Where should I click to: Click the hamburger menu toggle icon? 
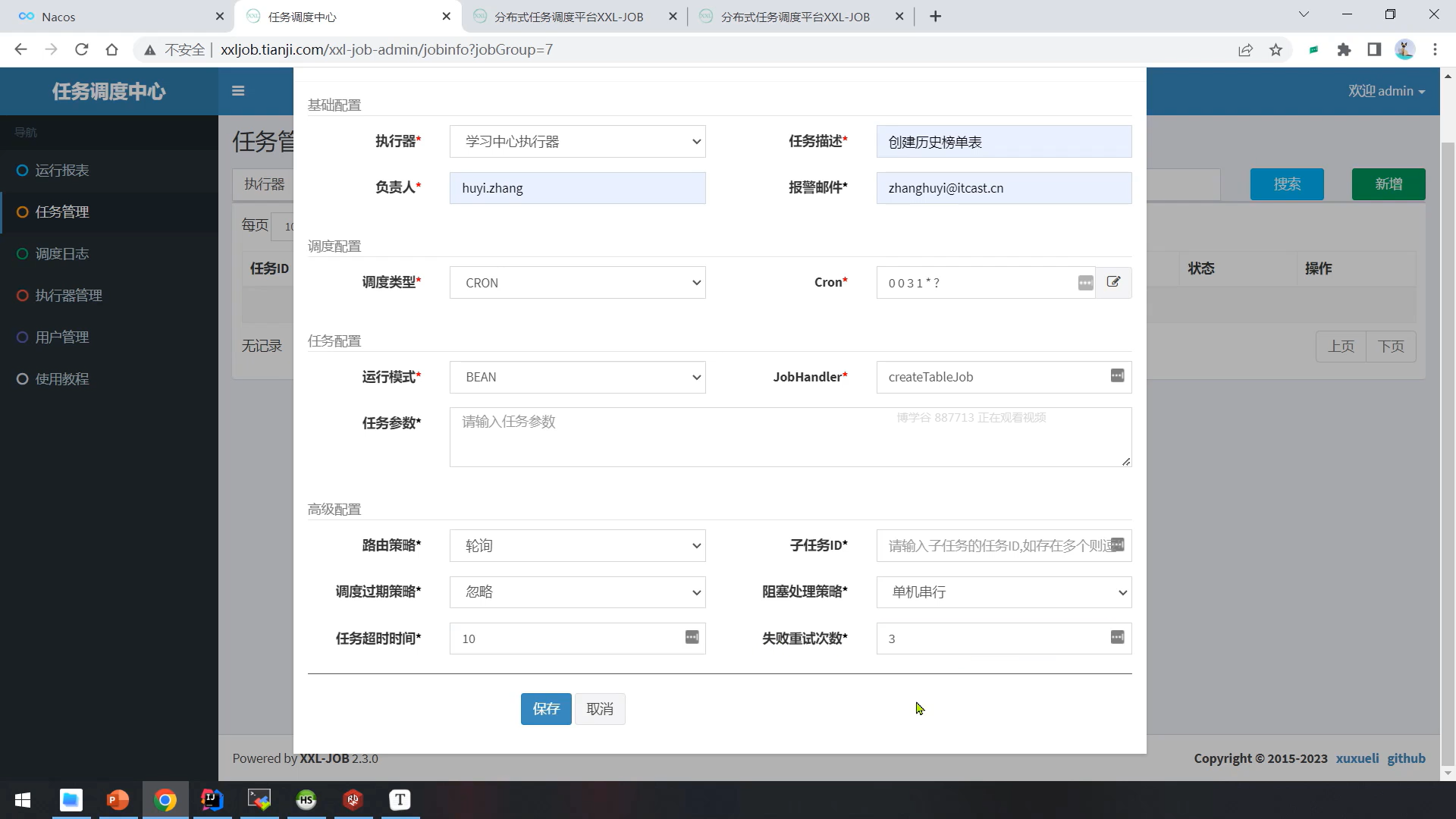(238, 91)
